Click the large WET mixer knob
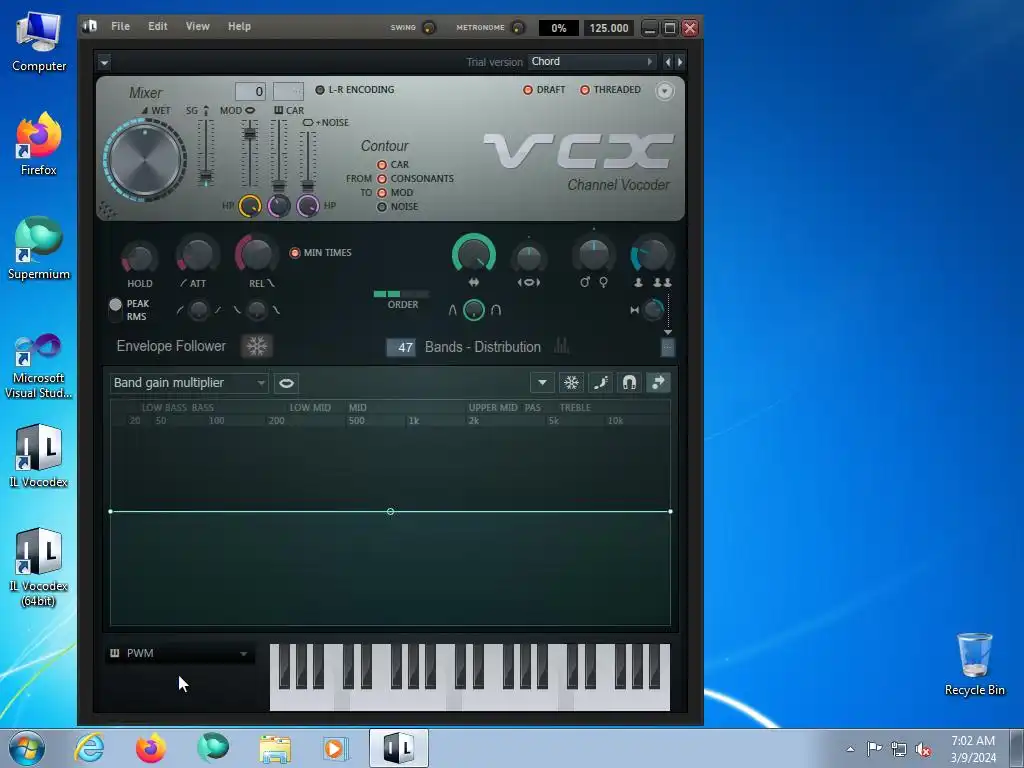This screenshot has width=1024, height=768. (x=145, y=160)
